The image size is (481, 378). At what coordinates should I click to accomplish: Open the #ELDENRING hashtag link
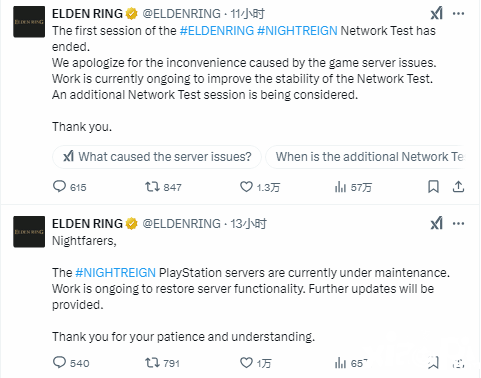(217, 31)
